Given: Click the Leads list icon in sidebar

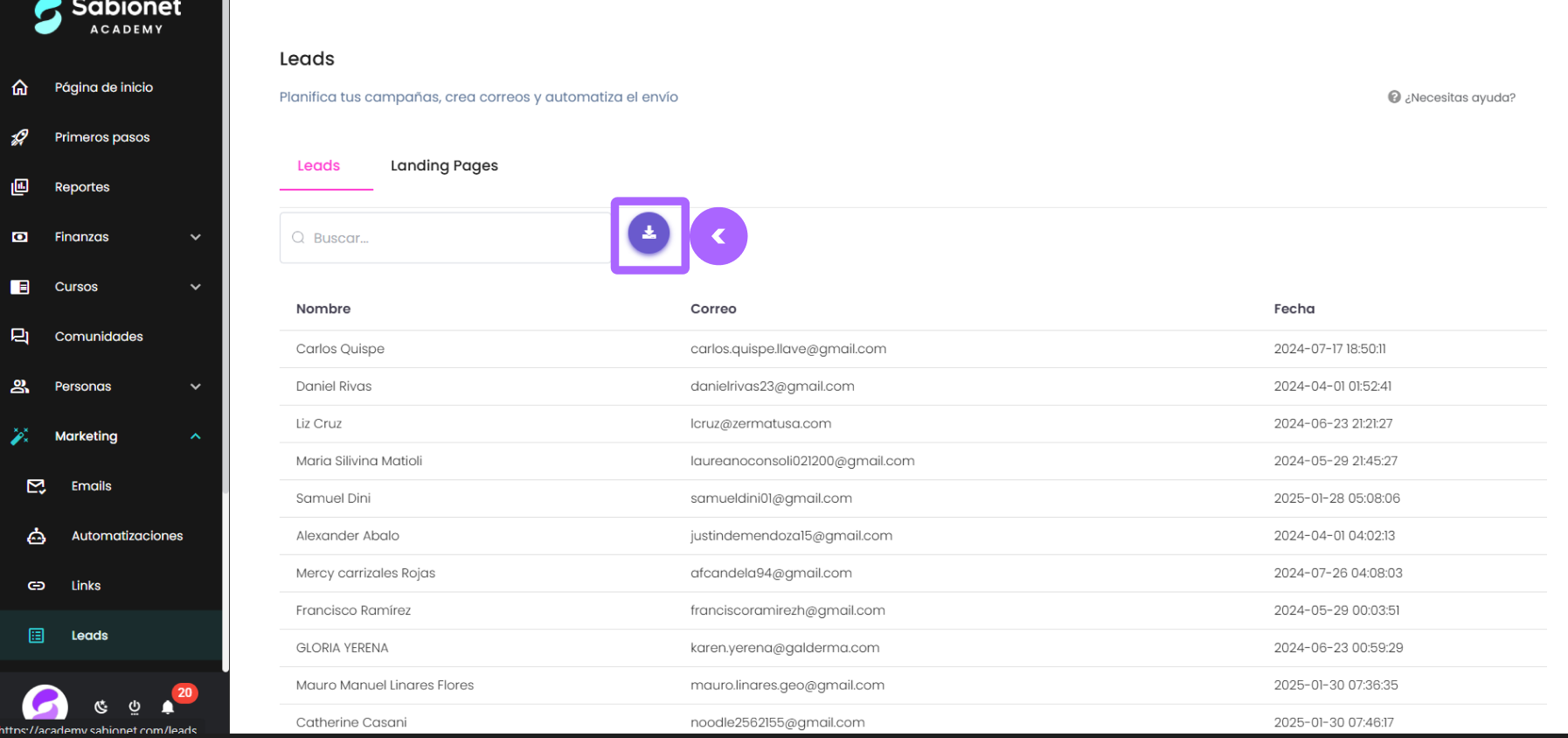Looking at the screenshot, I should 36,636.
